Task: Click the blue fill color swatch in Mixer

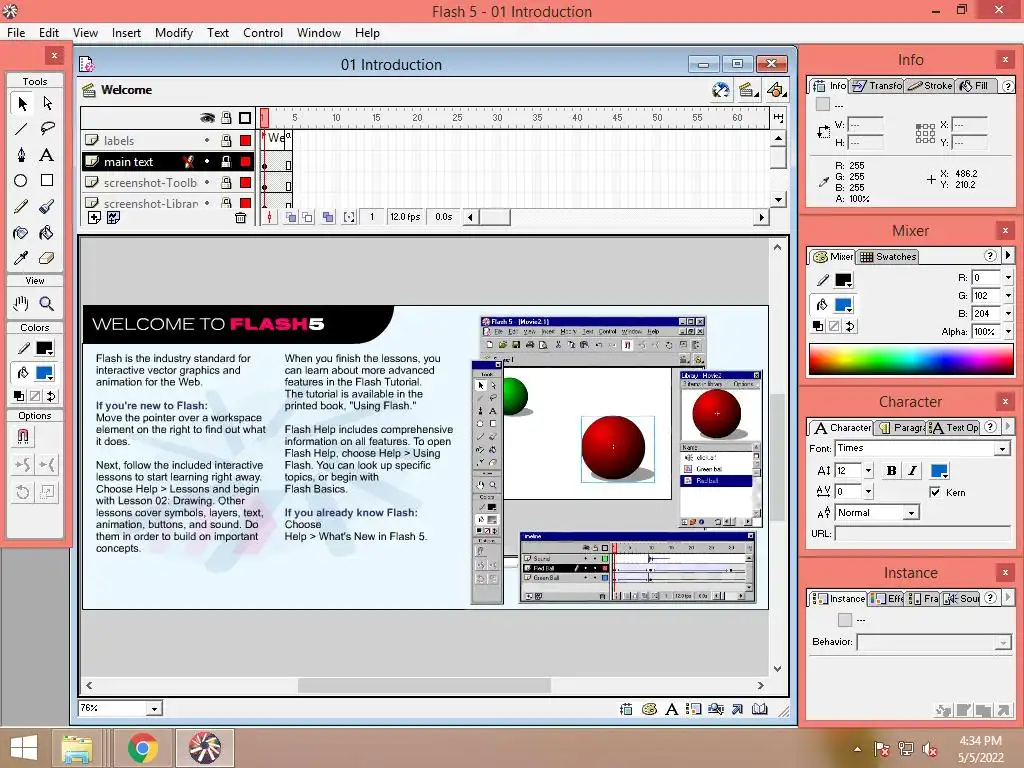Action: [x=843, y=304]
